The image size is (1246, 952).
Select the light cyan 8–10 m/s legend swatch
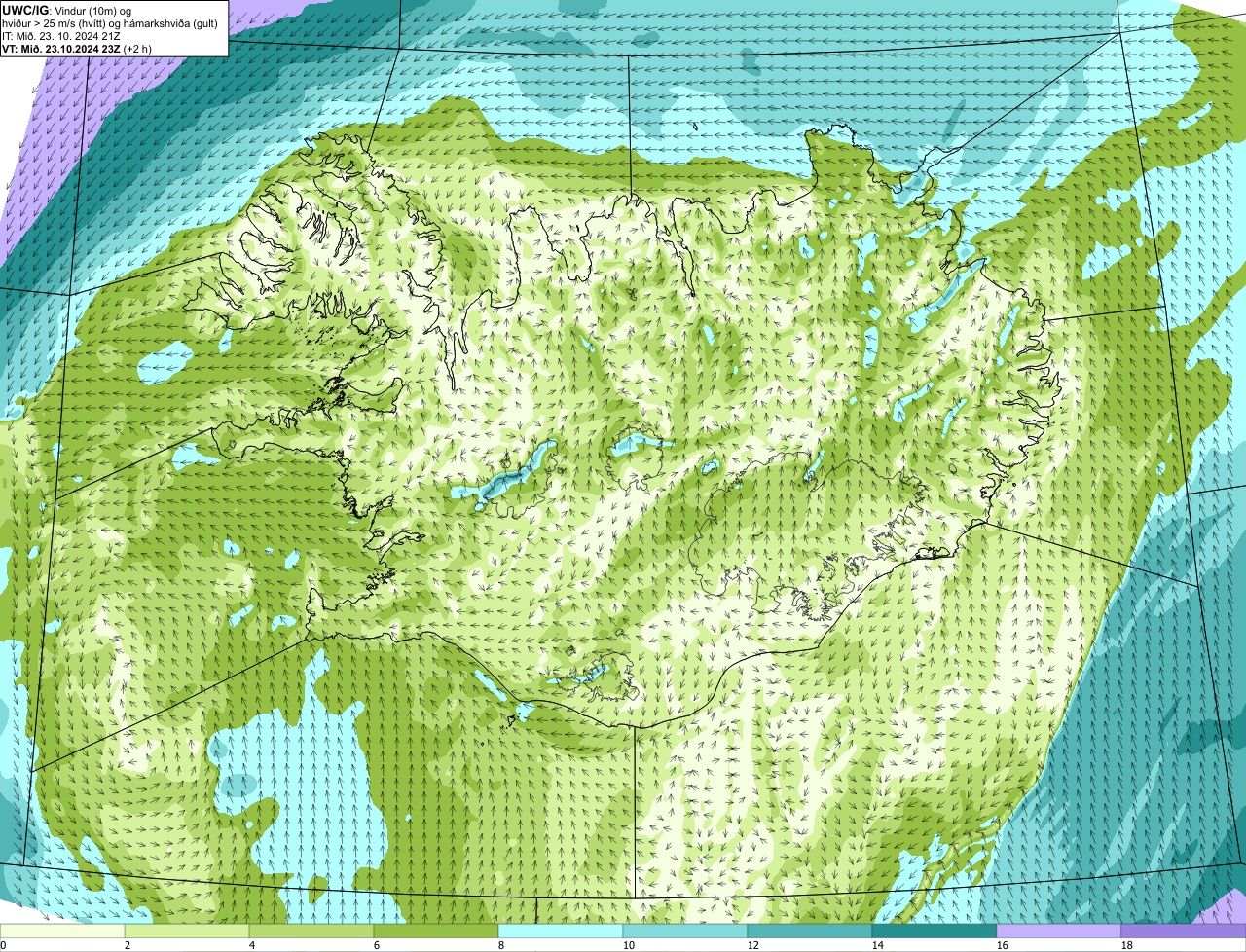pos(561,931)
